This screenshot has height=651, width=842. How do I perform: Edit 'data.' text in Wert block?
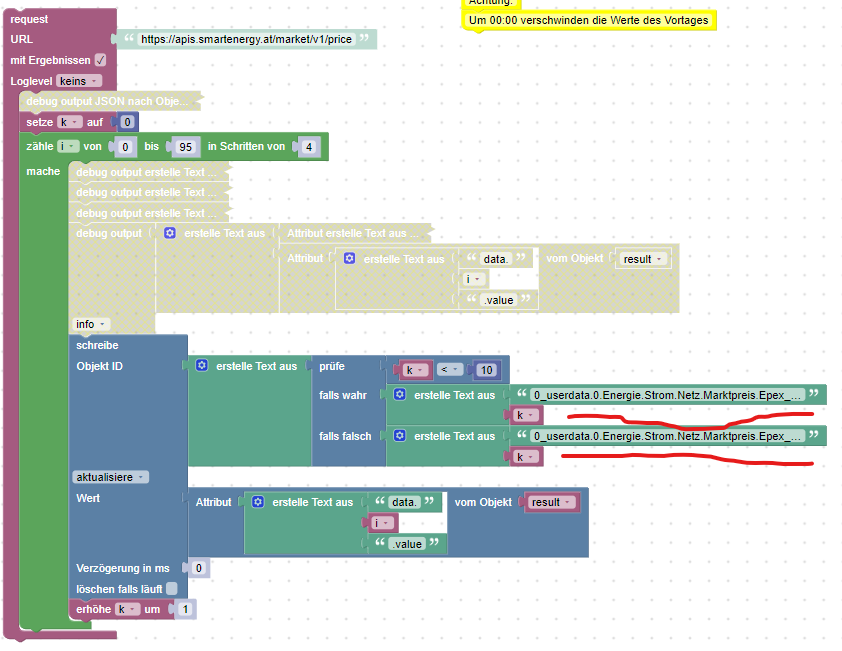pyautogui.click(x=404, y=502)
